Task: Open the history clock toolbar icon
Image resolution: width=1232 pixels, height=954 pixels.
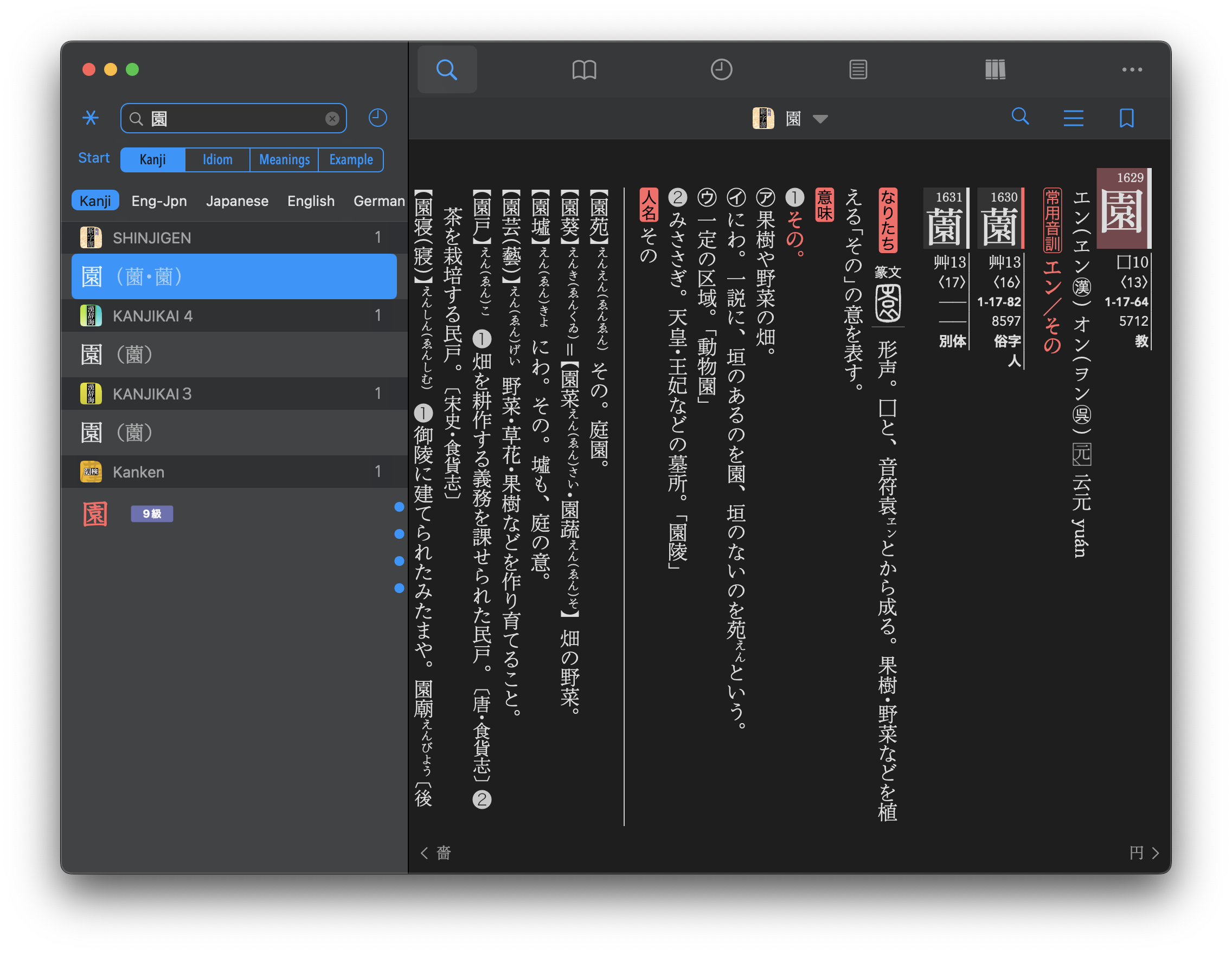Action: 721,70
